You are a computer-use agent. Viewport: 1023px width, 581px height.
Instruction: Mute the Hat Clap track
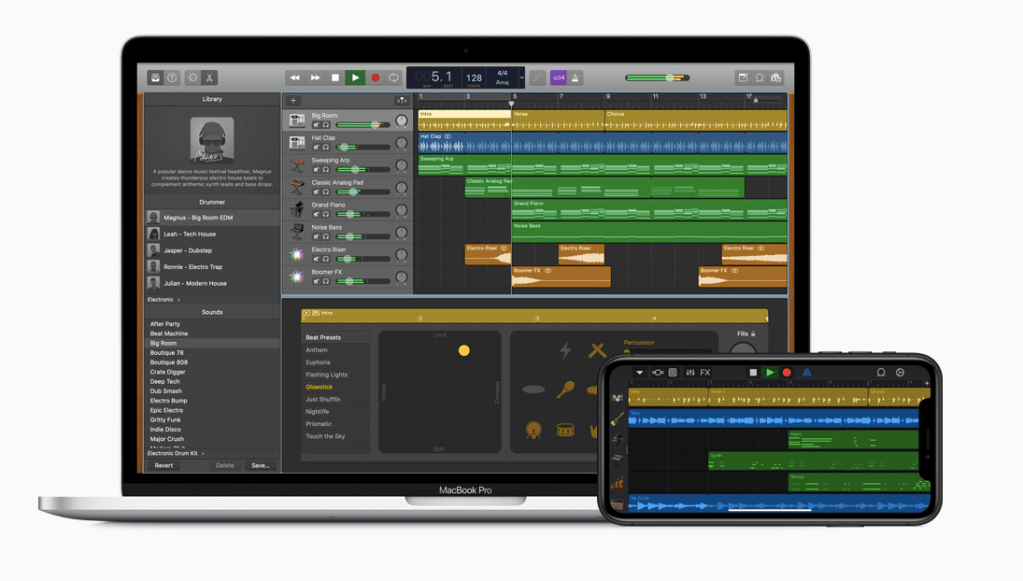coord(316,147)
